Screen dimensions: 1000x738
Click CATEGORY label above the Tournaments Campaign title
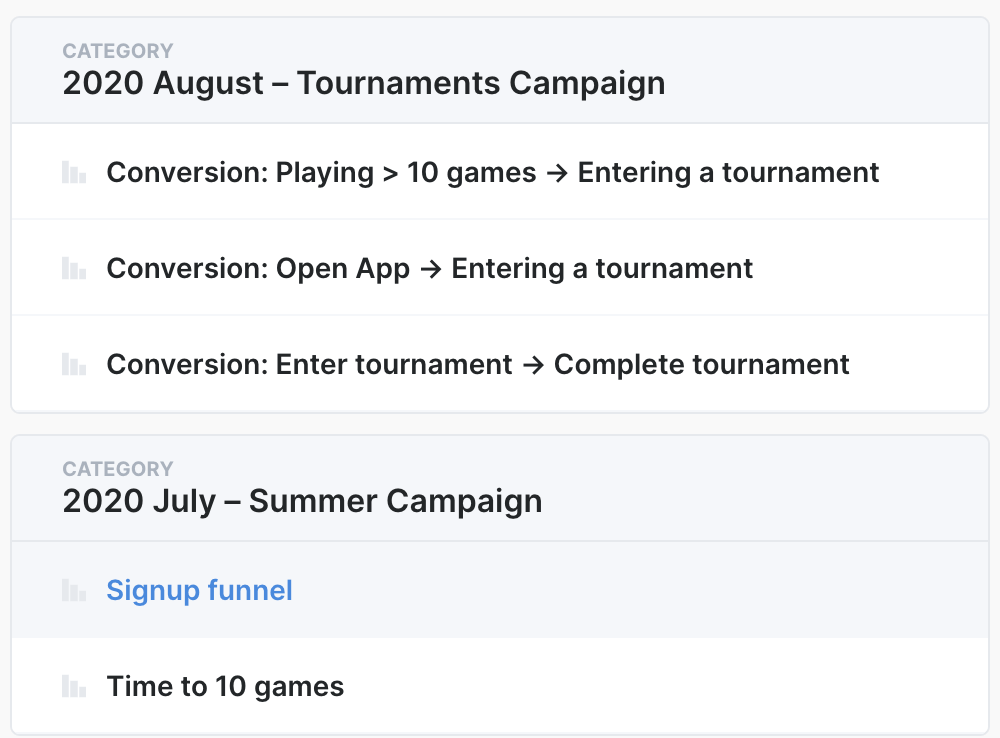[x=118, y=51]
